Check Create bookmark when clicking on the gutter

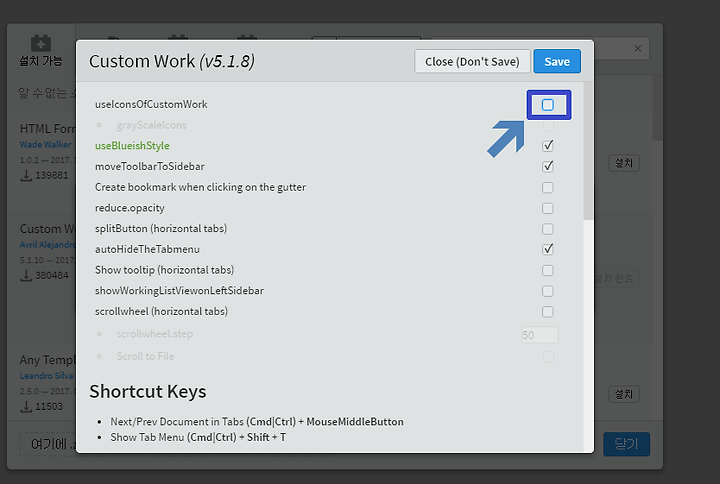[x=547, y=187]
